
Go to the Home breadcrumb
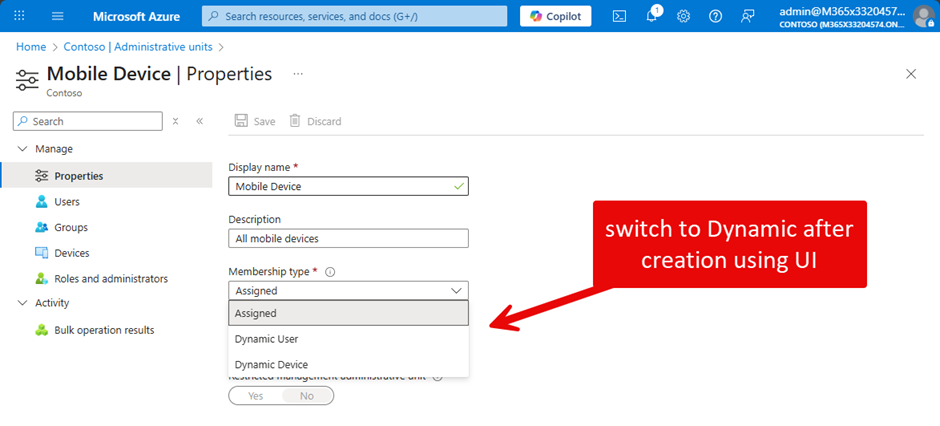(31, 47)
